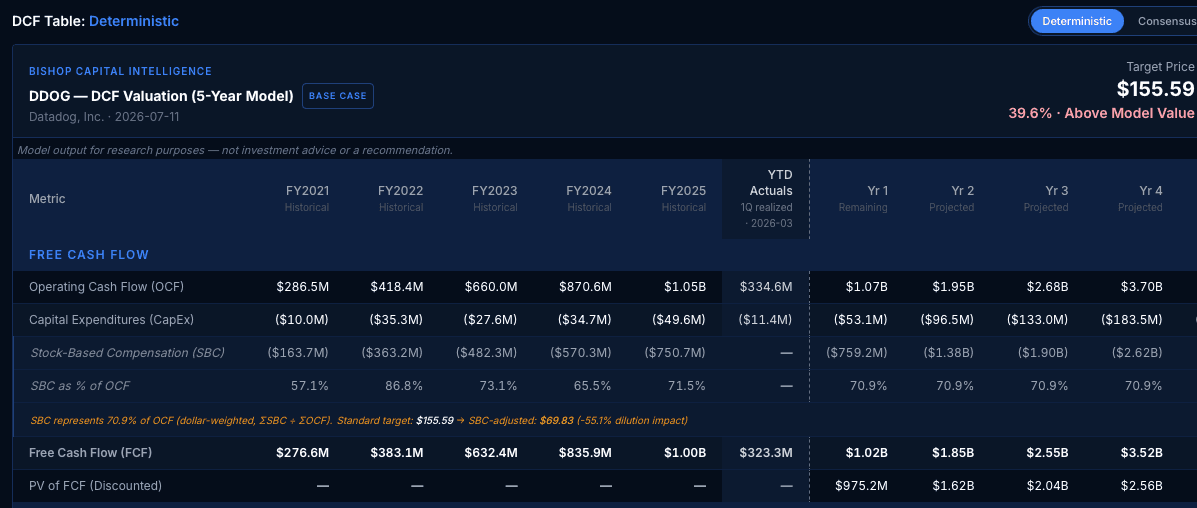Click the Operating Cash Flow (OCF) row label

coord(106,287)
